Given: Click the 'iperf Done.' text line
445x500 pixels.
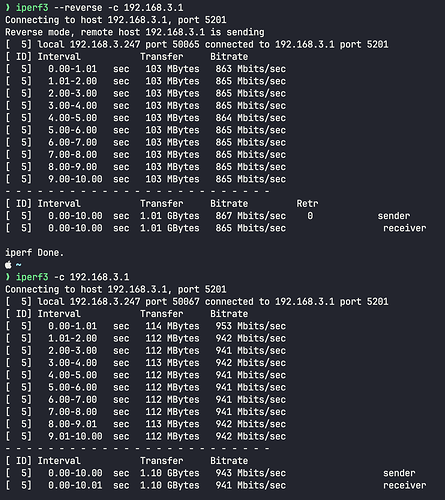Looking at the screenshot, I should (x=34, y=253).
